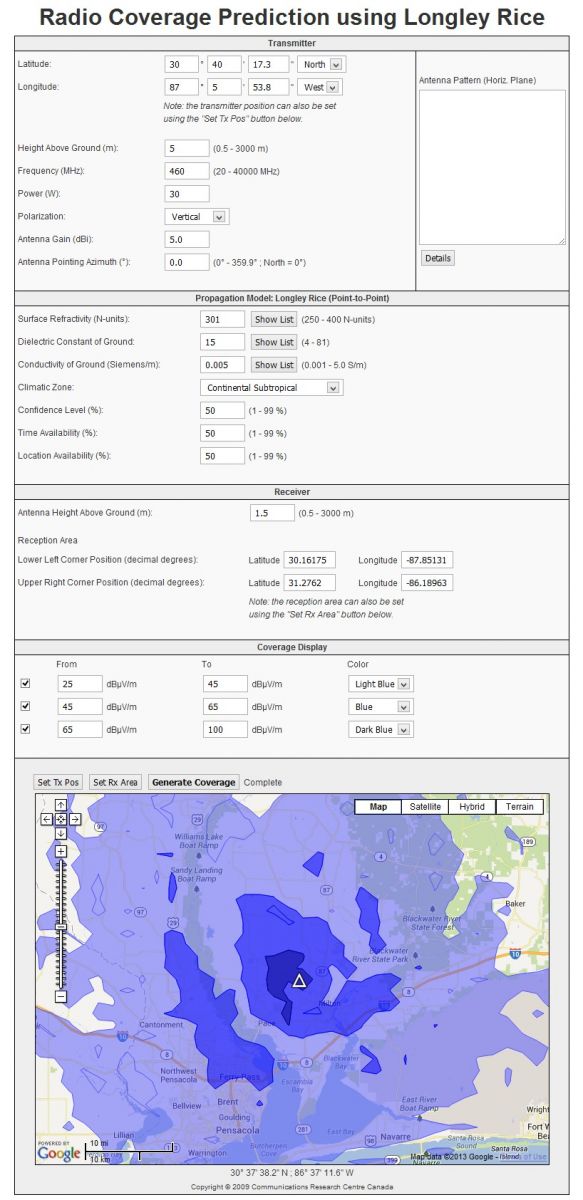This screenshot has height=1200, width=583.
Task: Click the transmitter Height Above Ground field
Action: [187, 148]
